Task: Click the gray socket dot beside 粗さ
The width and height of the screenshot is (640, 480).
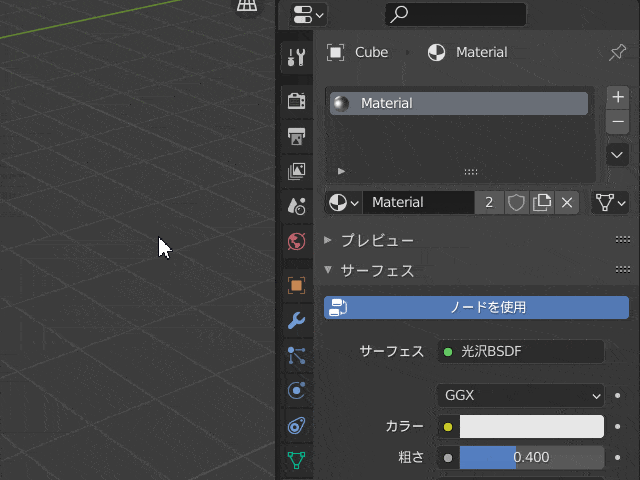Action: (x=448, y=458)
